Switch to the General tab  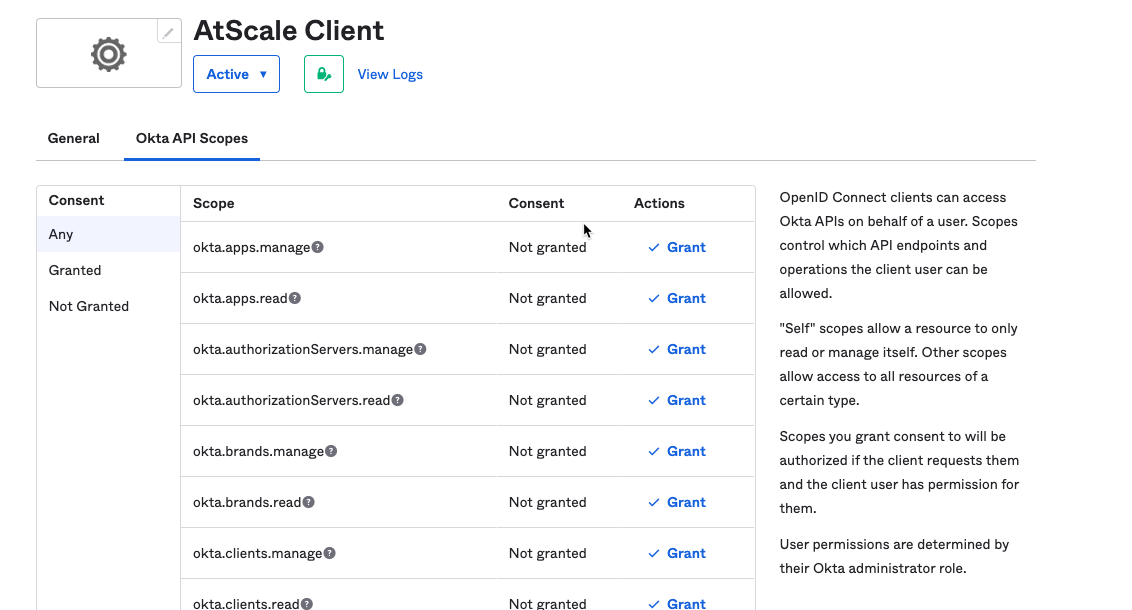[x=74, y=138]
